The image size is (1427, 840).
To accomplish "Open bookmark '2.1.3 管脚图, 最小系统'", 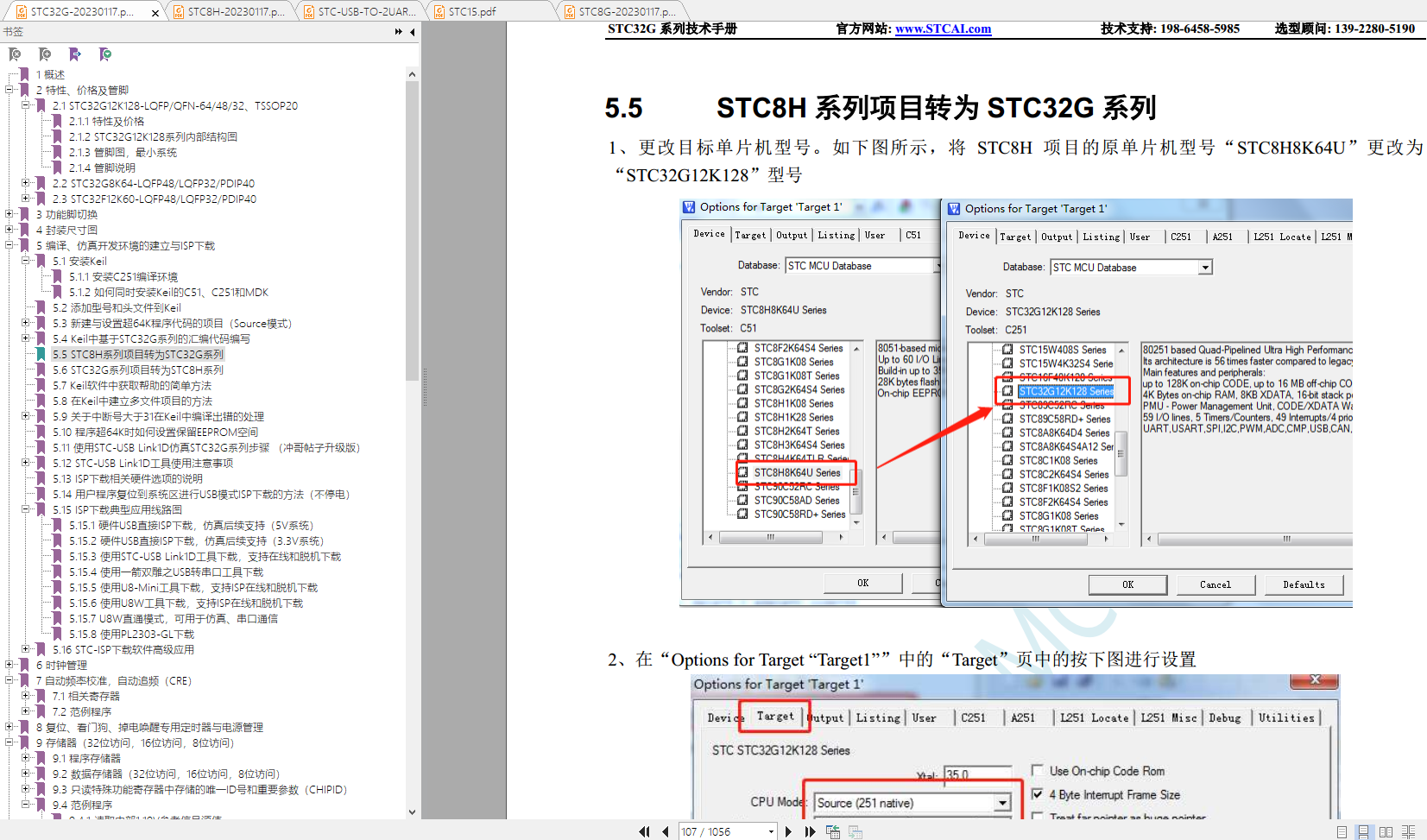I will pos(123,152).
